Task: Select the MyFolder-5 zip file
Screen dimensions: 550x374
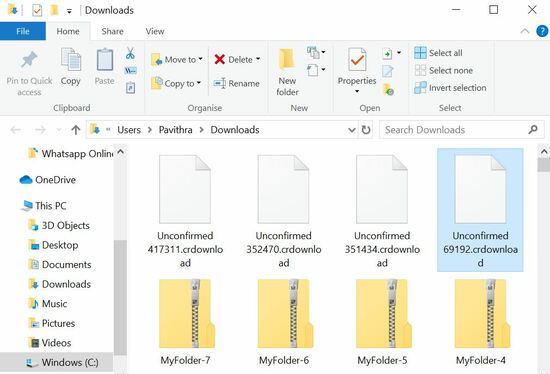Action: point(382,322)
